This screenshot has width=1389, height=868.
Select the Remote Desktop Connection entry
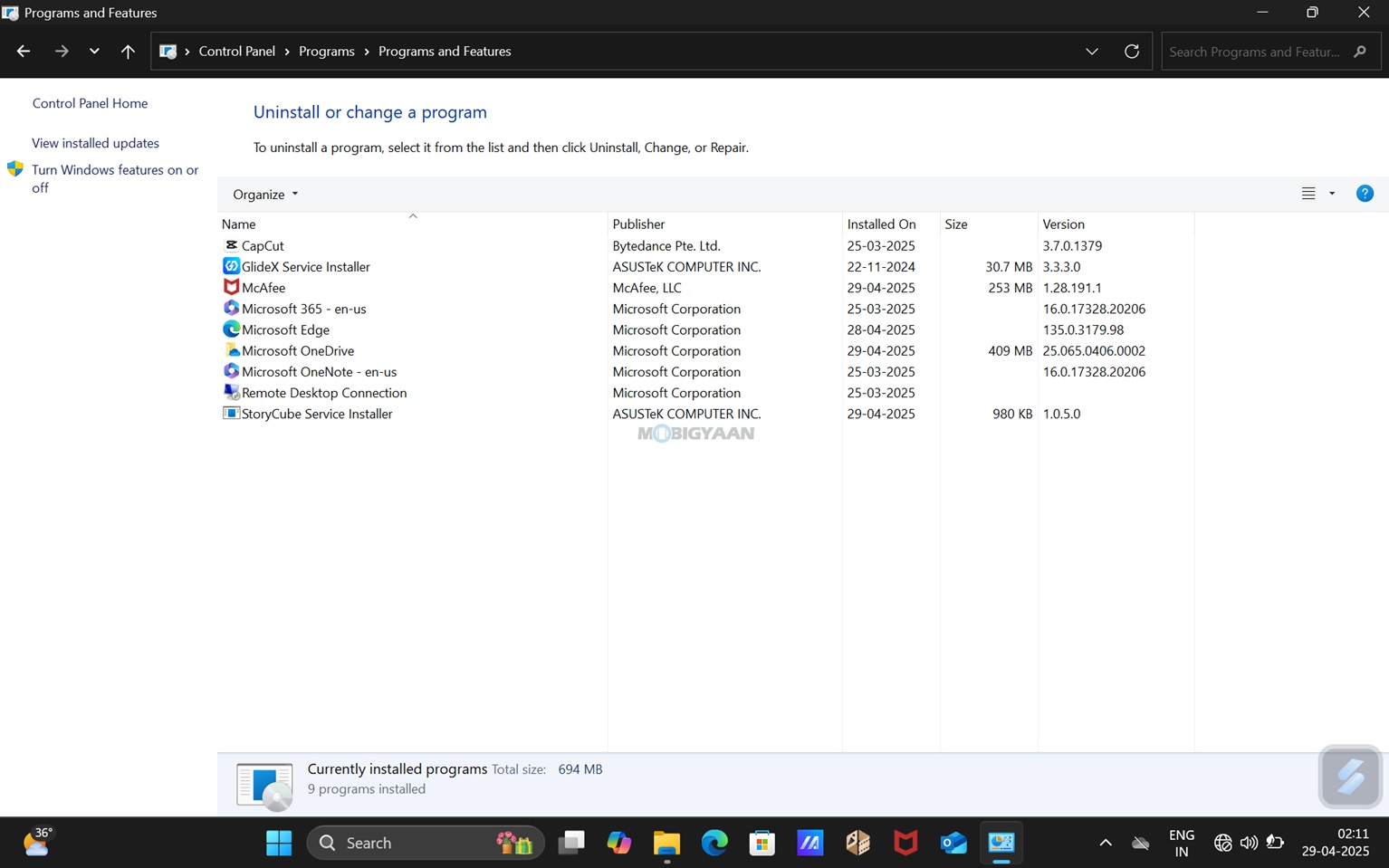pyautogui.click(x=324, y=393)
